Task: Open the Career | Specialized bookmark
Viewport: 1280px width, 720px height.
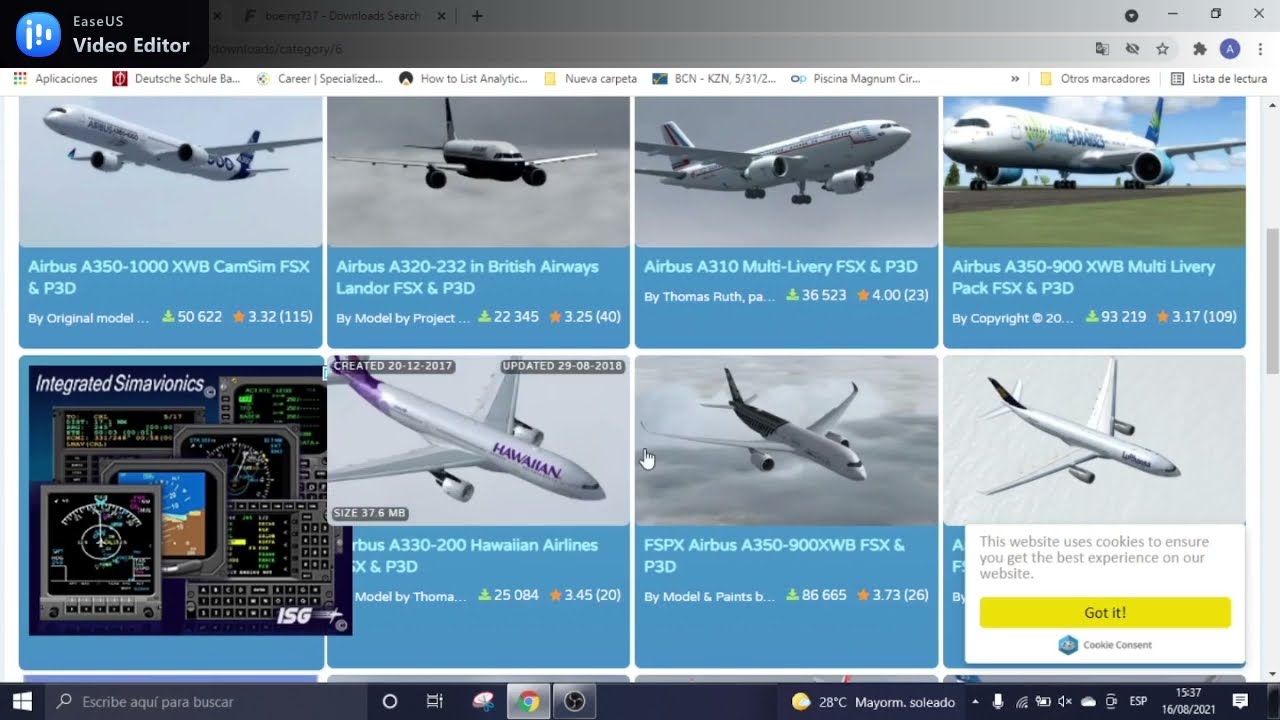Action: [x=320, y=79]
